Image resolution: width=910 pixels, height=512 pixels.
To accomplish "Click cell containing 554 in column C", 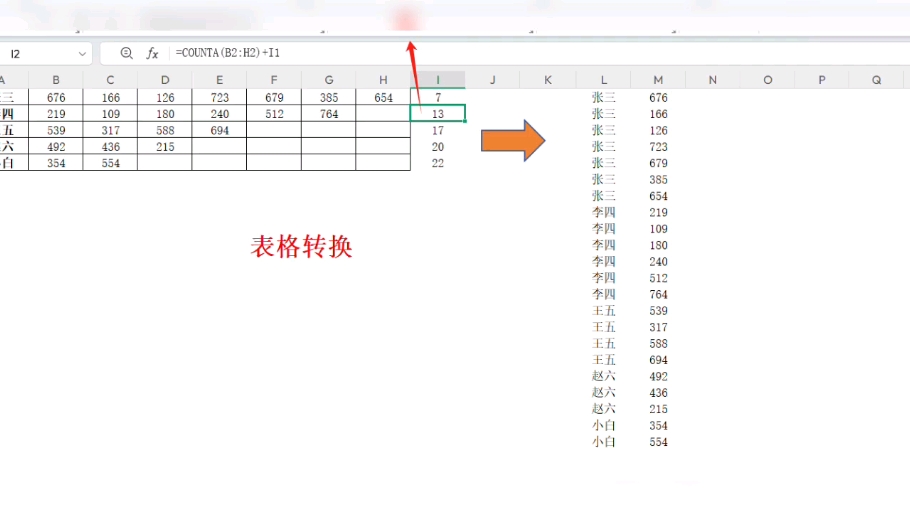I will point(110,163).
